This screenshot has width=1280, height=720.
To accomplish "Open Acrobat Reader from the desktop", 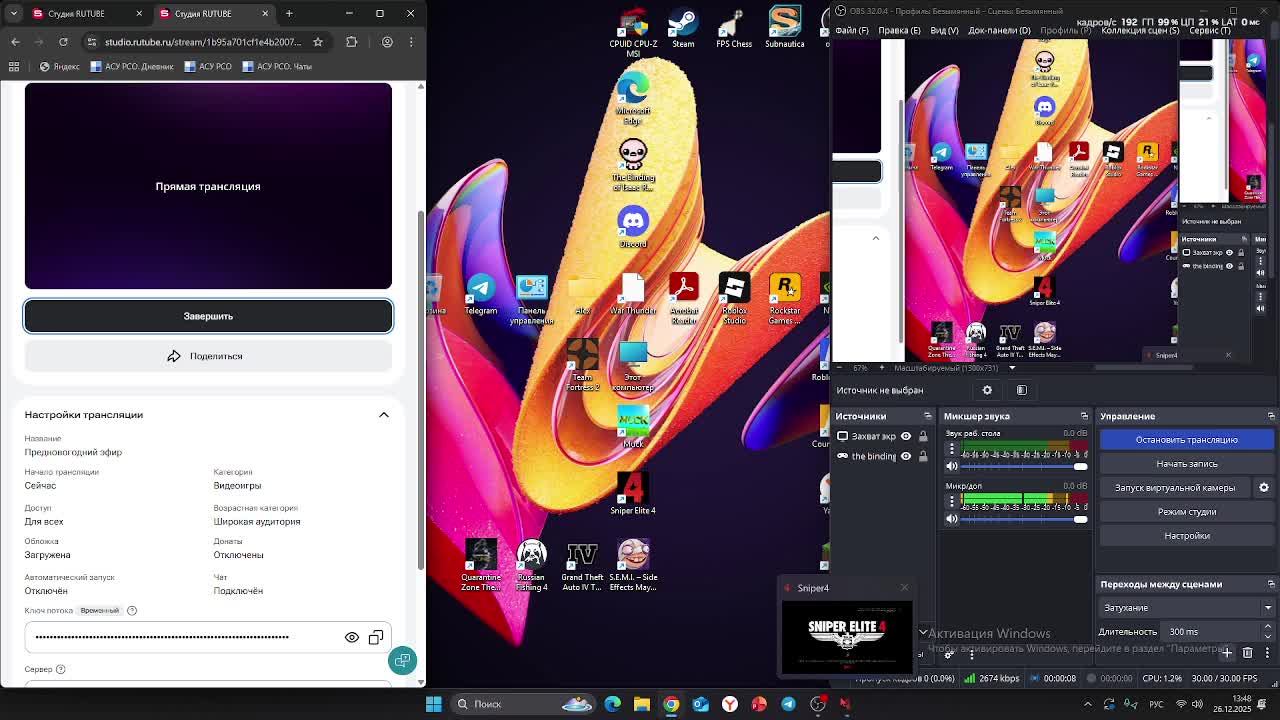I will (x=684, y=298).
